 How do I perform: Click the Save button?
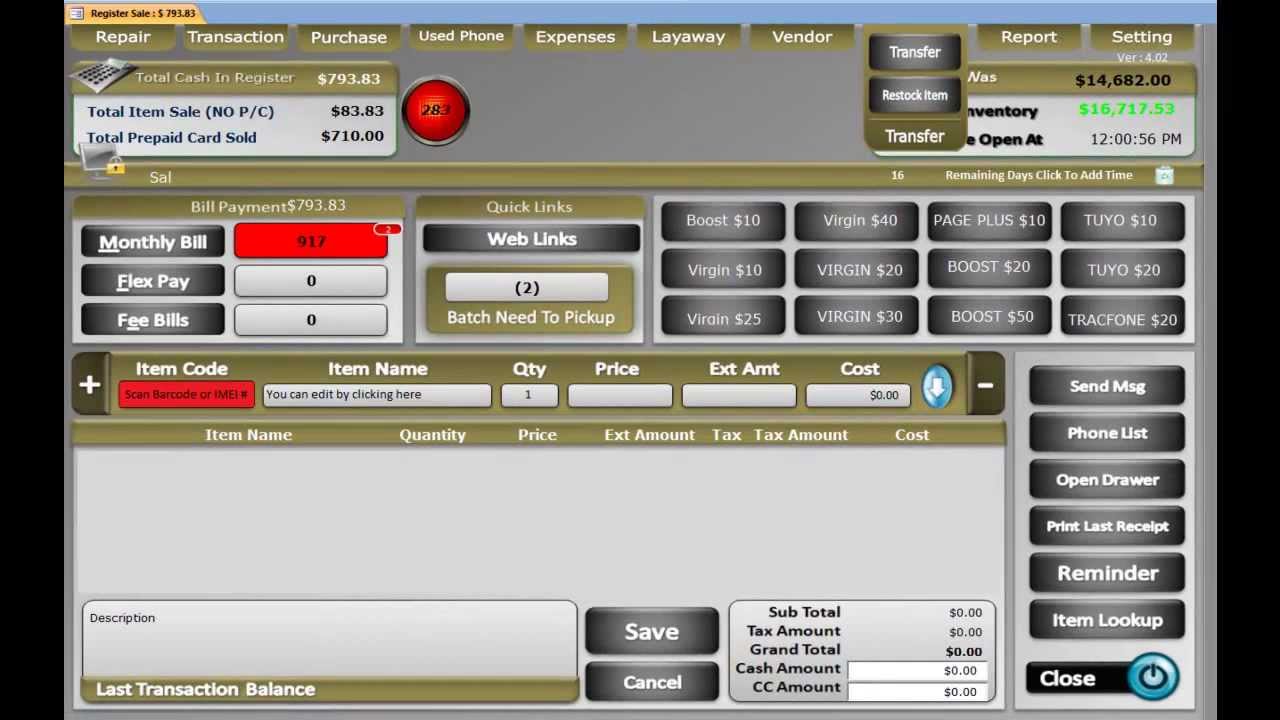point(652,632)
